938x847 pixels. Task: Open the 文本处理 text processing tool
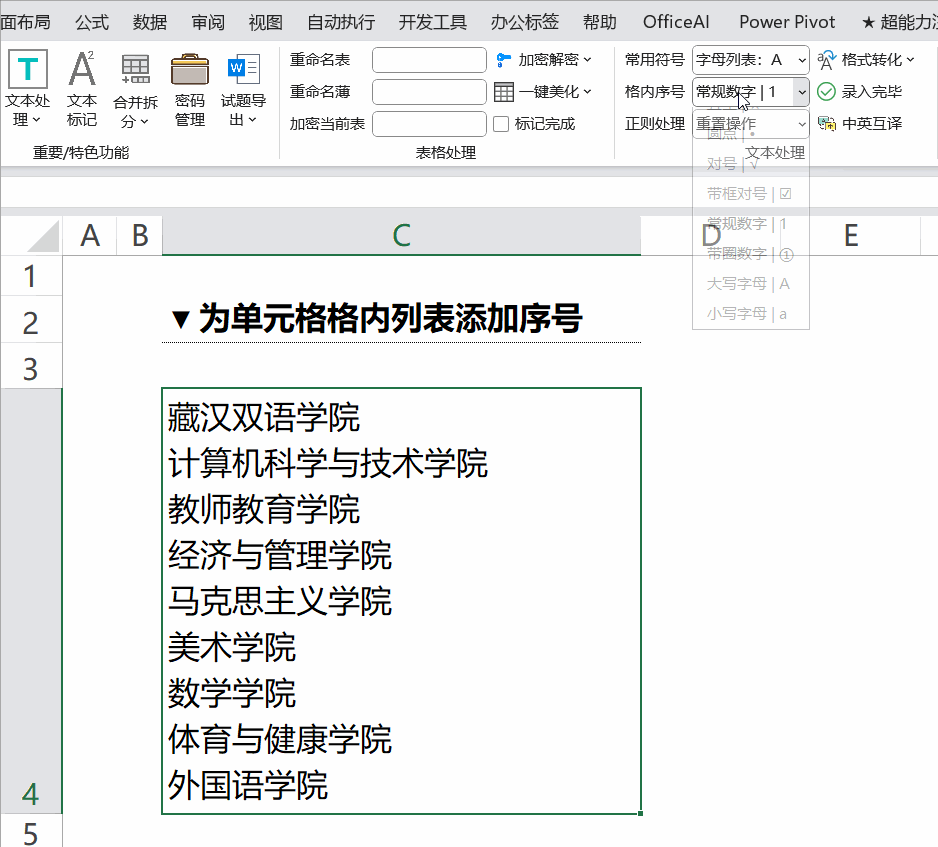point(28,88)
